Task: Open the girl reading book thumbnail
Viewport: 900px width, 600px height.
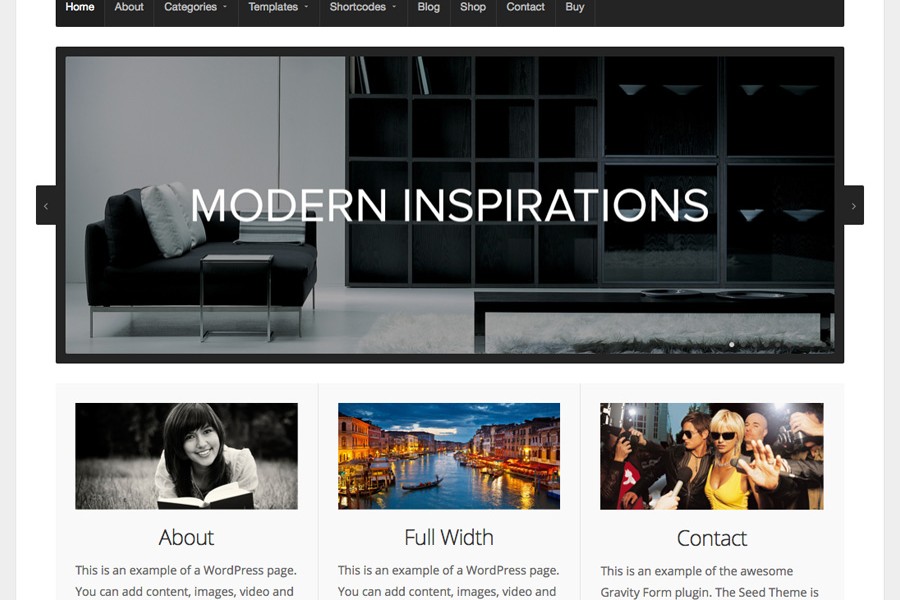Action: [x=187, y=456]
